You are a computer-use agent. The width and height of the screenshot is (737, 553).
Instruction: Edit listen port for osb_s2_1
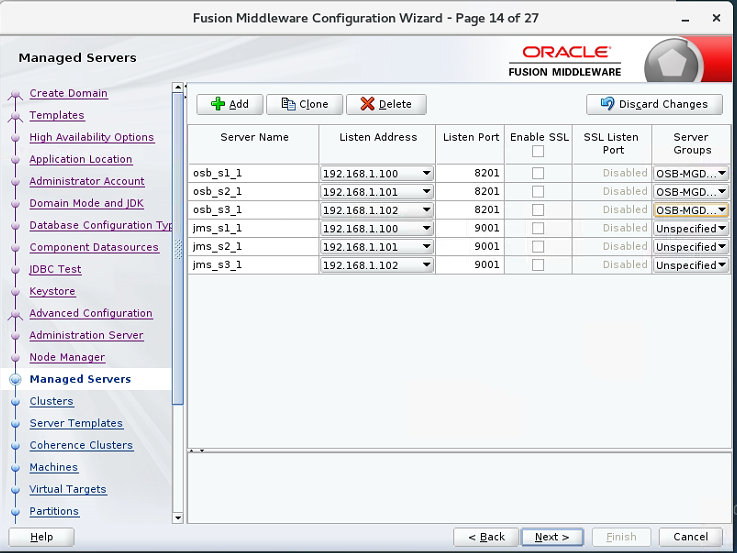[x=470, y=192]
